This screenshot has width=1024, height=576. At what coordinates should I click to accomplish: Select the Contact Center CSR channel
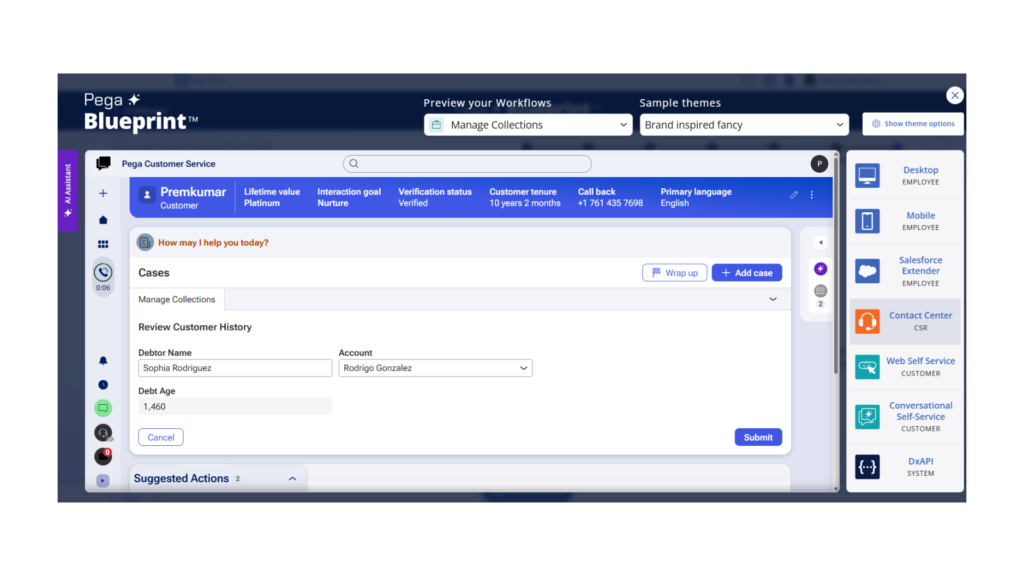tap(905, 321)
